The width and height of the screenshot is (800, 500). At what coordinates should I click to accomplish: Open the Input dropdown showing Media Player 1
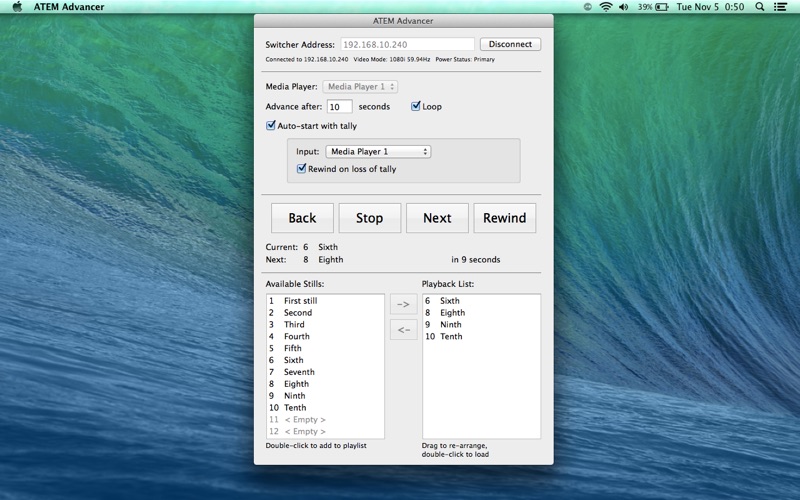[379, 152]
